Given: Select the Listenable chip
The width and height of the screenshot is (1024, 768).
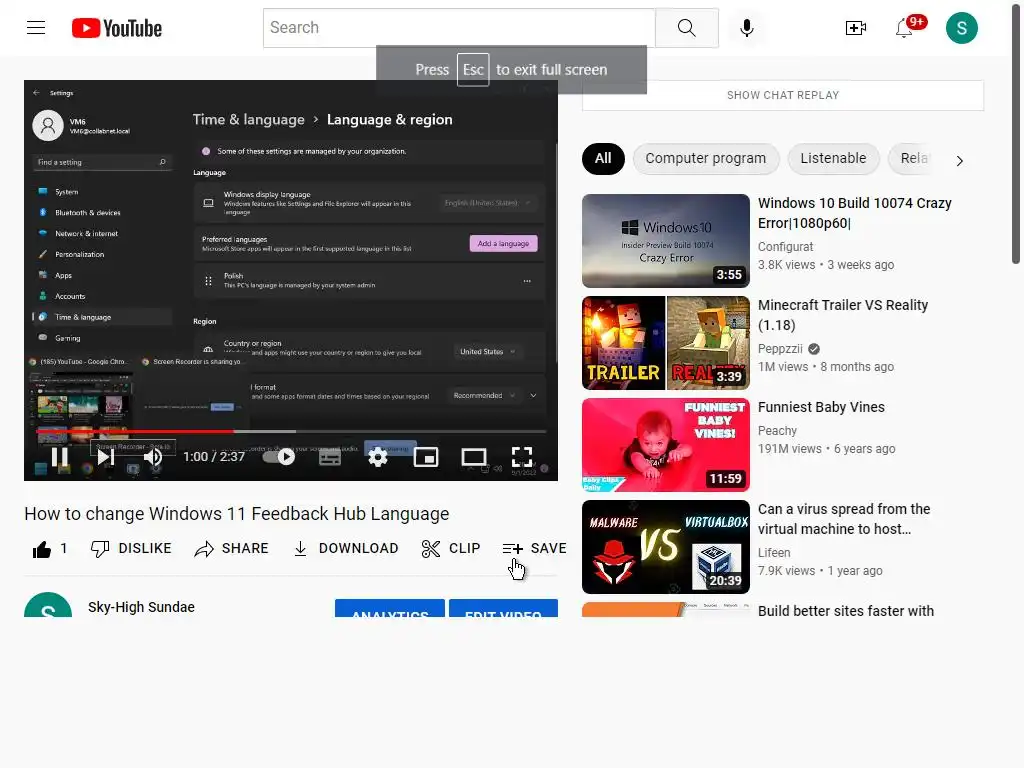Looking at the screenshot, I should click(x=833, y=159).
